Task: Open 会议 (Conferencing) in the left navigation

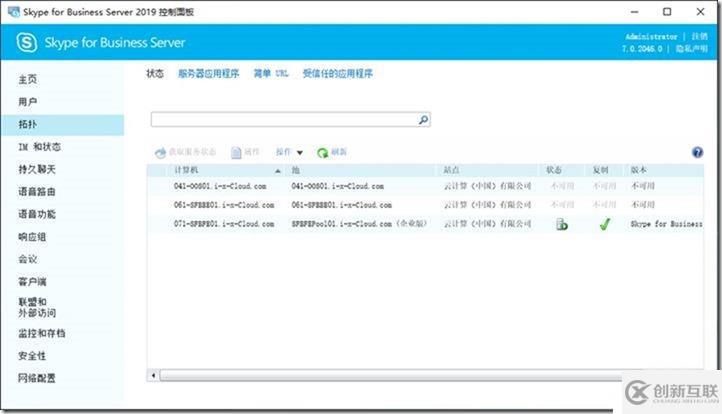Action: pos(28,259)
